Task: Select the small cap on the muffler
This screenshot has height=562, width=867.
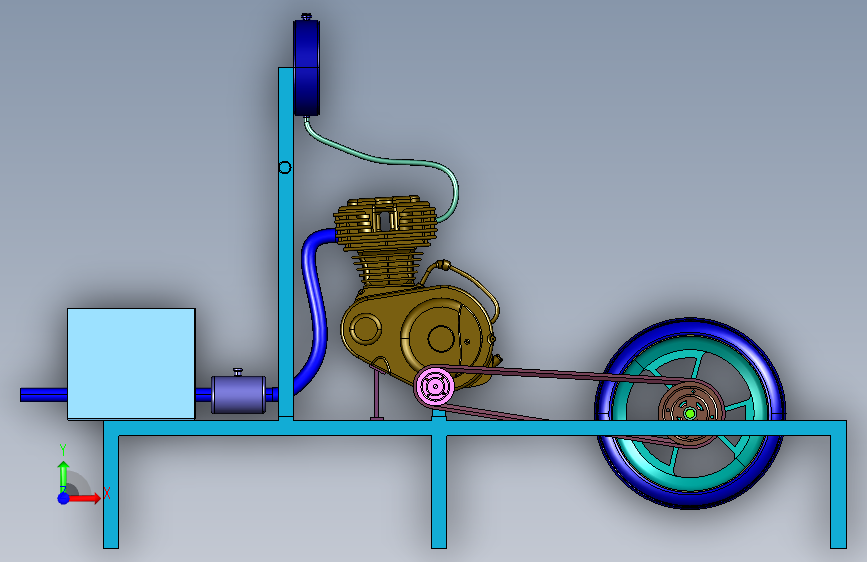Action: click(x=238, y=372)
